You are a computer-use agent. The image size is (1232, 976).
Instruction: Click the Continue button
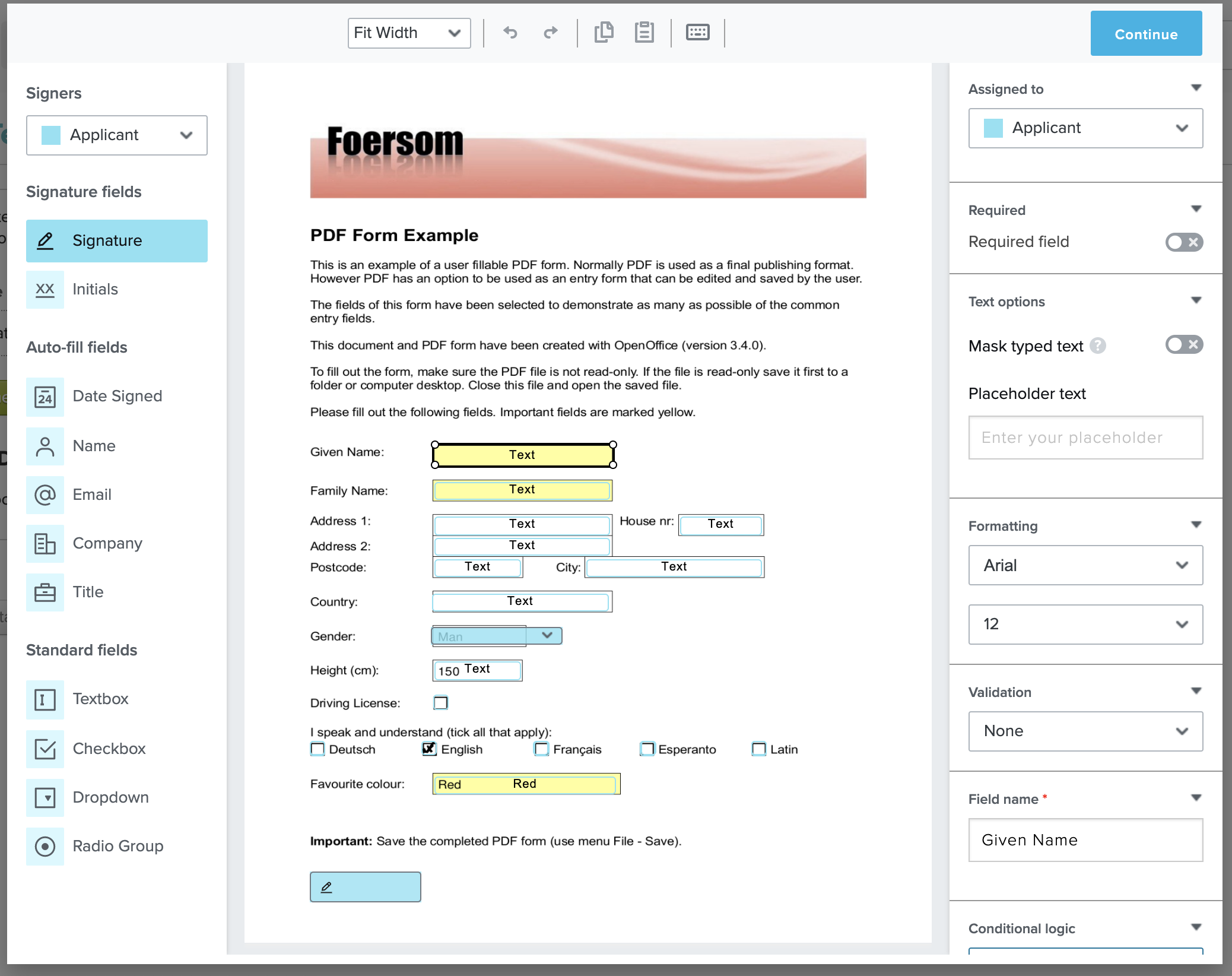[x=1145, y=34]
